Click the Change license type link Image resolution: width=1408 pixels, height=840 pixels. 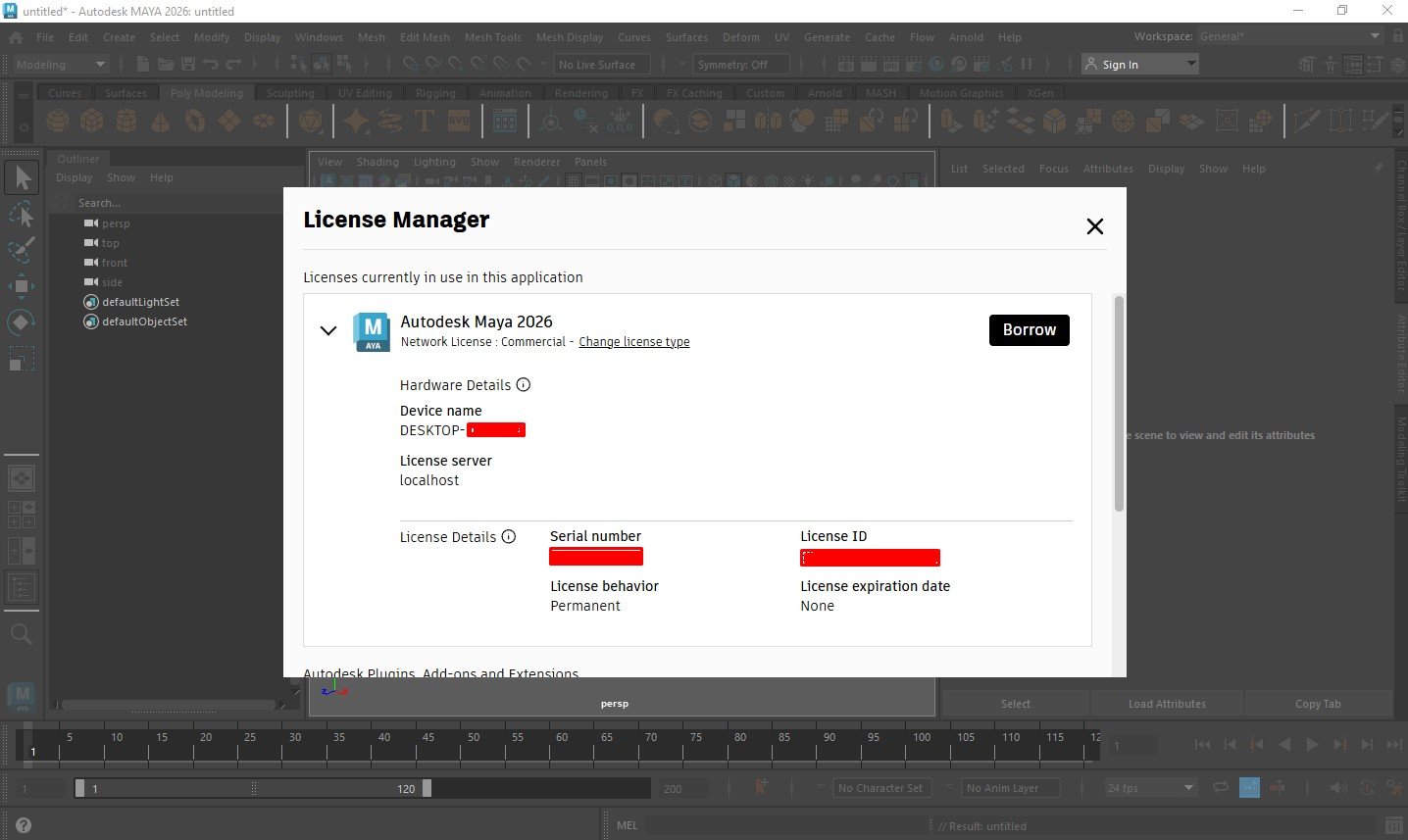pos(634,342)
